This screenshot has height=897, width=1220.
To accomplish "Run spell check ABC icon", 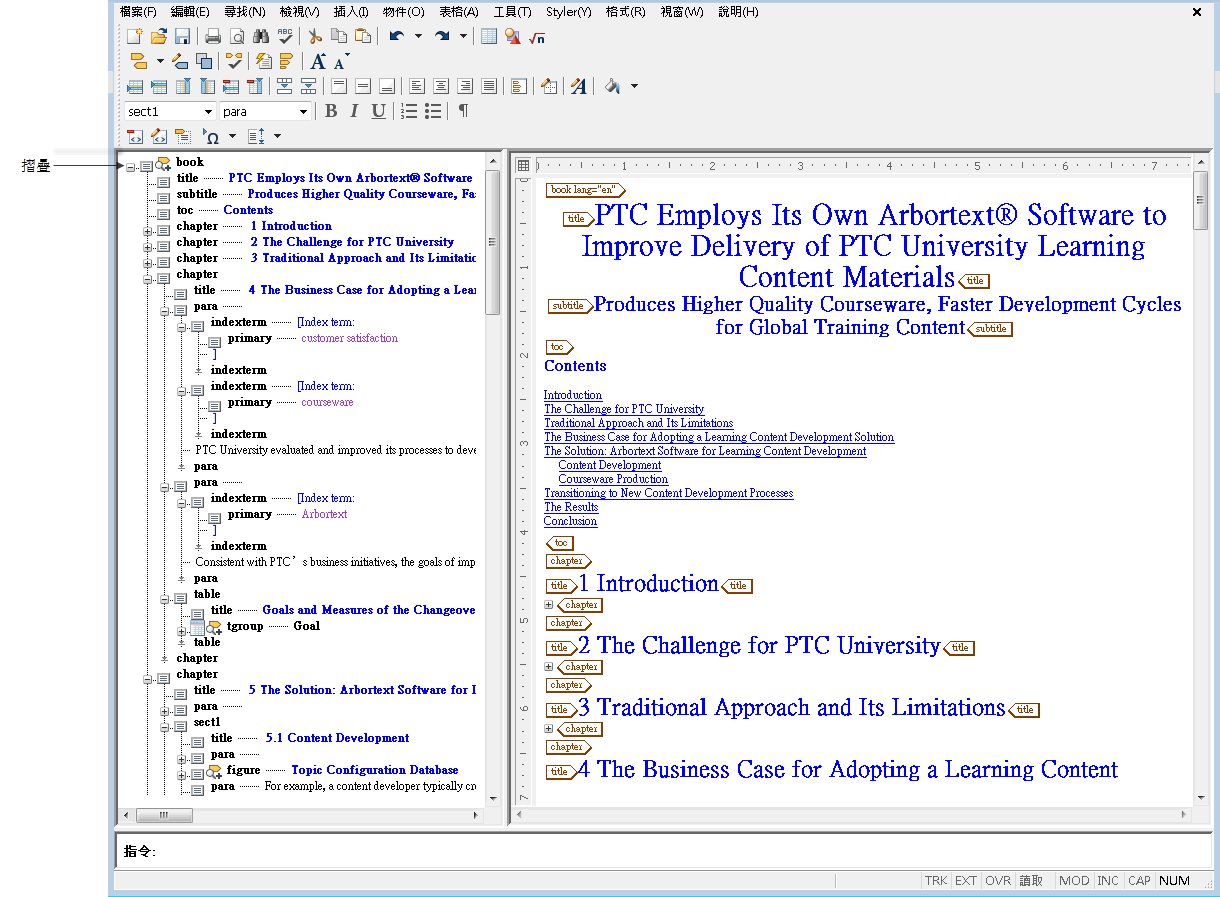I will click(285, 37).
